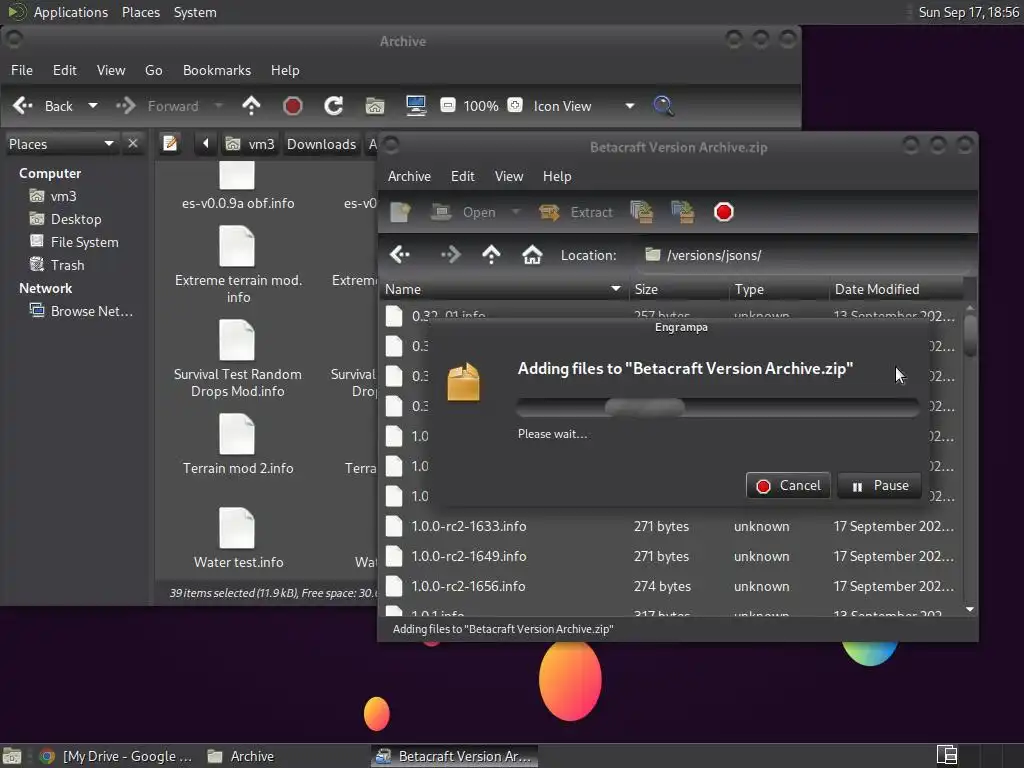Select Extreme terrain mod.info file
1024x768 pixels.
[x=238, y=265]
